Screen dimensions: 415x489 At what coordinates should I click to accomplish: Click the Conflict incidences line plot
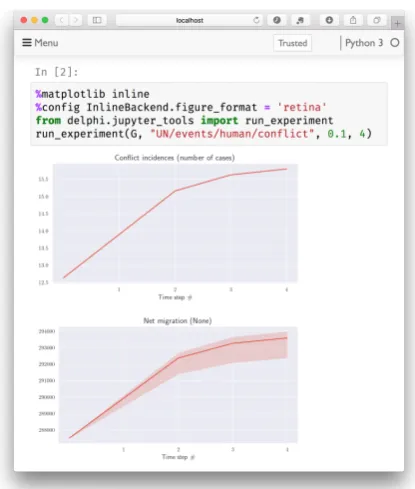point(175,223)
